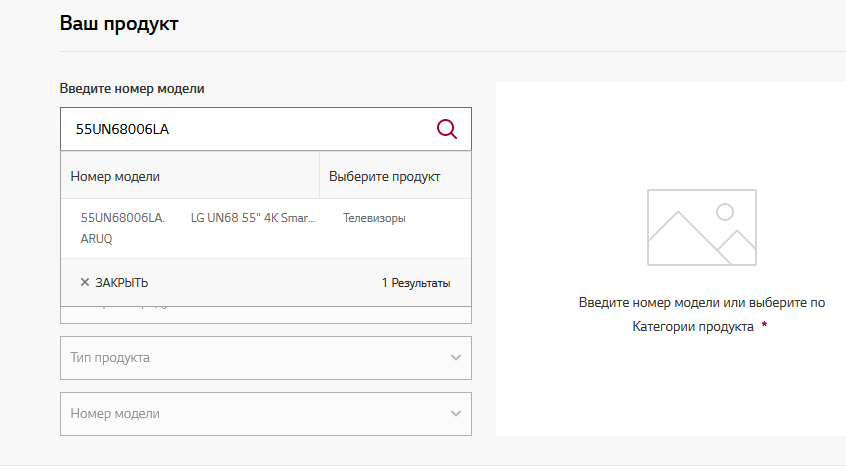Click the Ваш продукт heading
The height and width of the screenshot is (472, 846).
pos(119,23)
